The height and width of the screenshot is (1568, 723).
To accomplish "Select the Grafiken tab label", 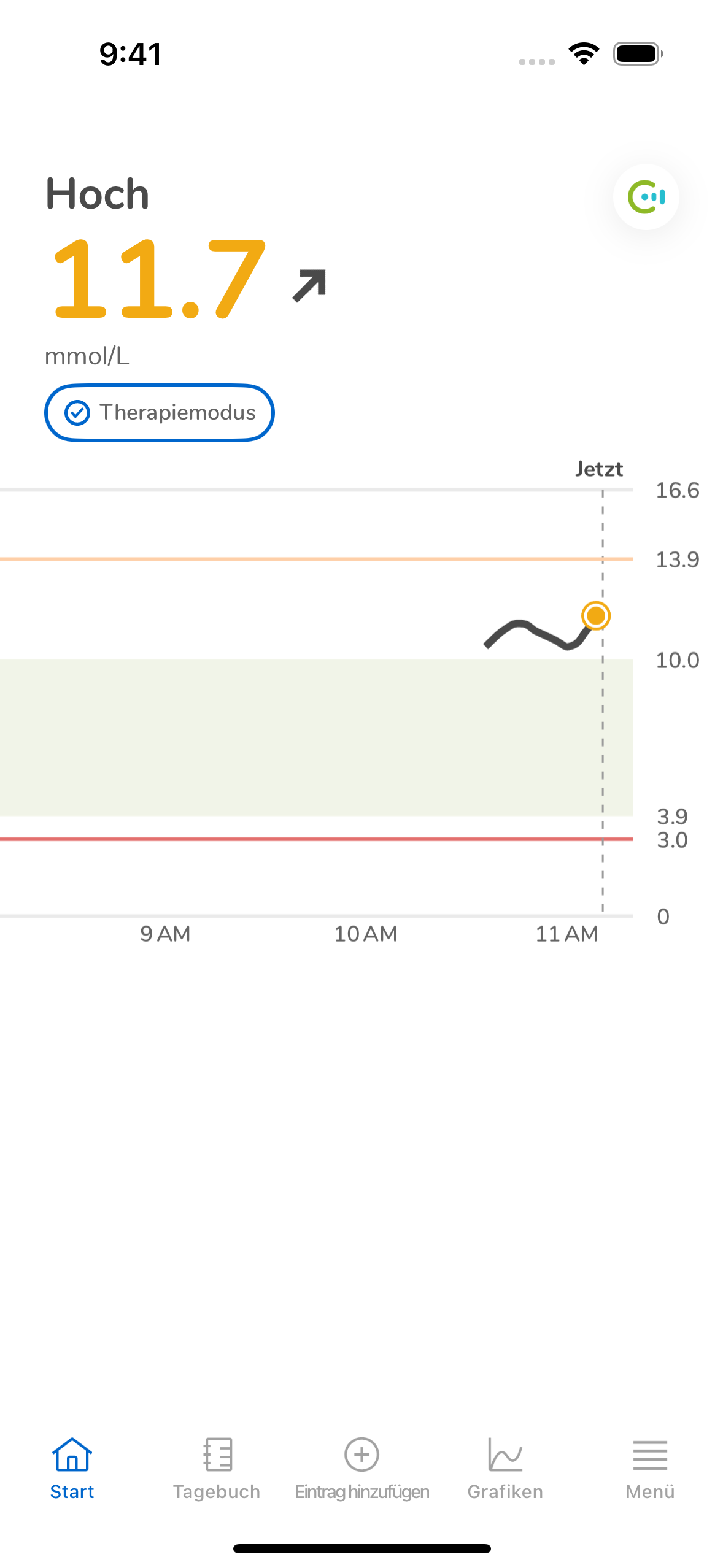I will point(505,1492).
